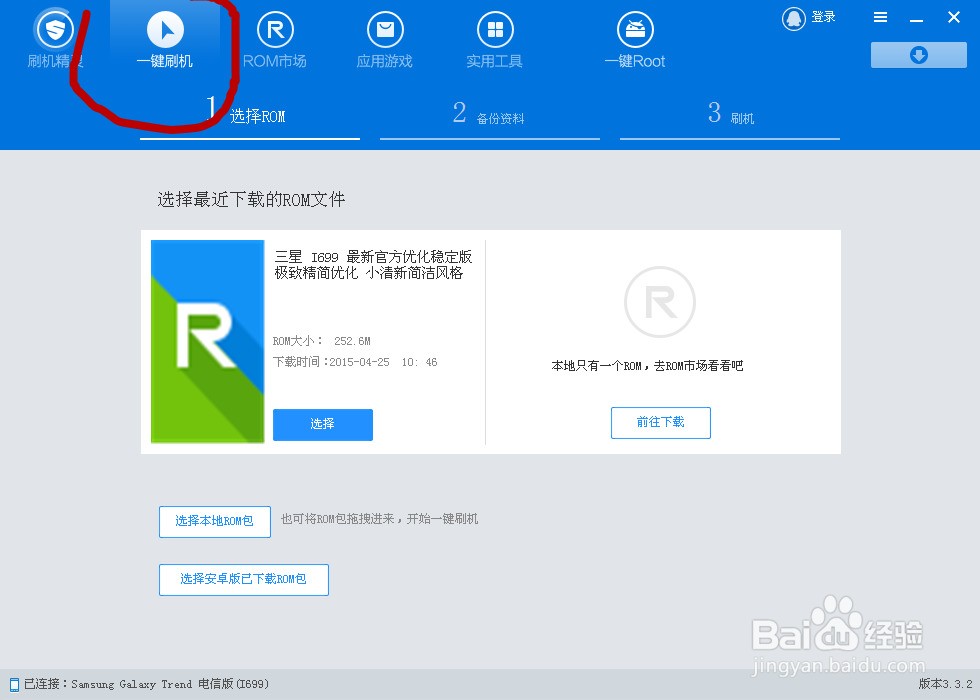Click the 本地只有一个ROM message text
The width and height of the screenshot is (980, 700).
click(647, 366)
